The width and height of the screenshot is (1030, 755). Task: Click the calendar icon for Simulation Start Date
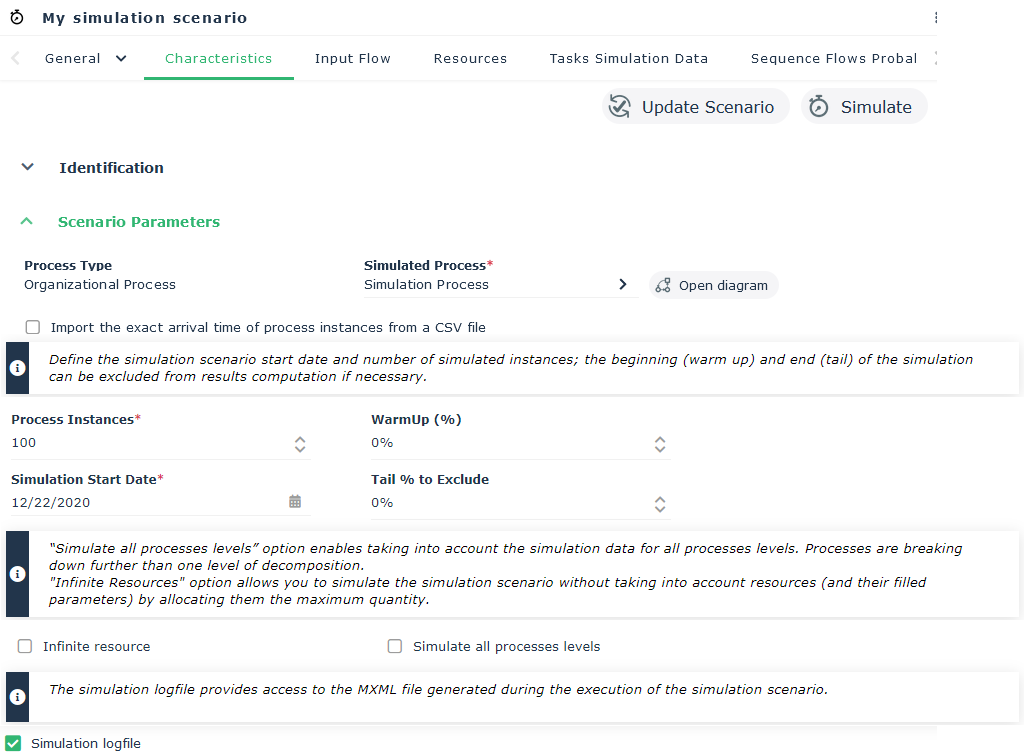[x=295, y=502]
